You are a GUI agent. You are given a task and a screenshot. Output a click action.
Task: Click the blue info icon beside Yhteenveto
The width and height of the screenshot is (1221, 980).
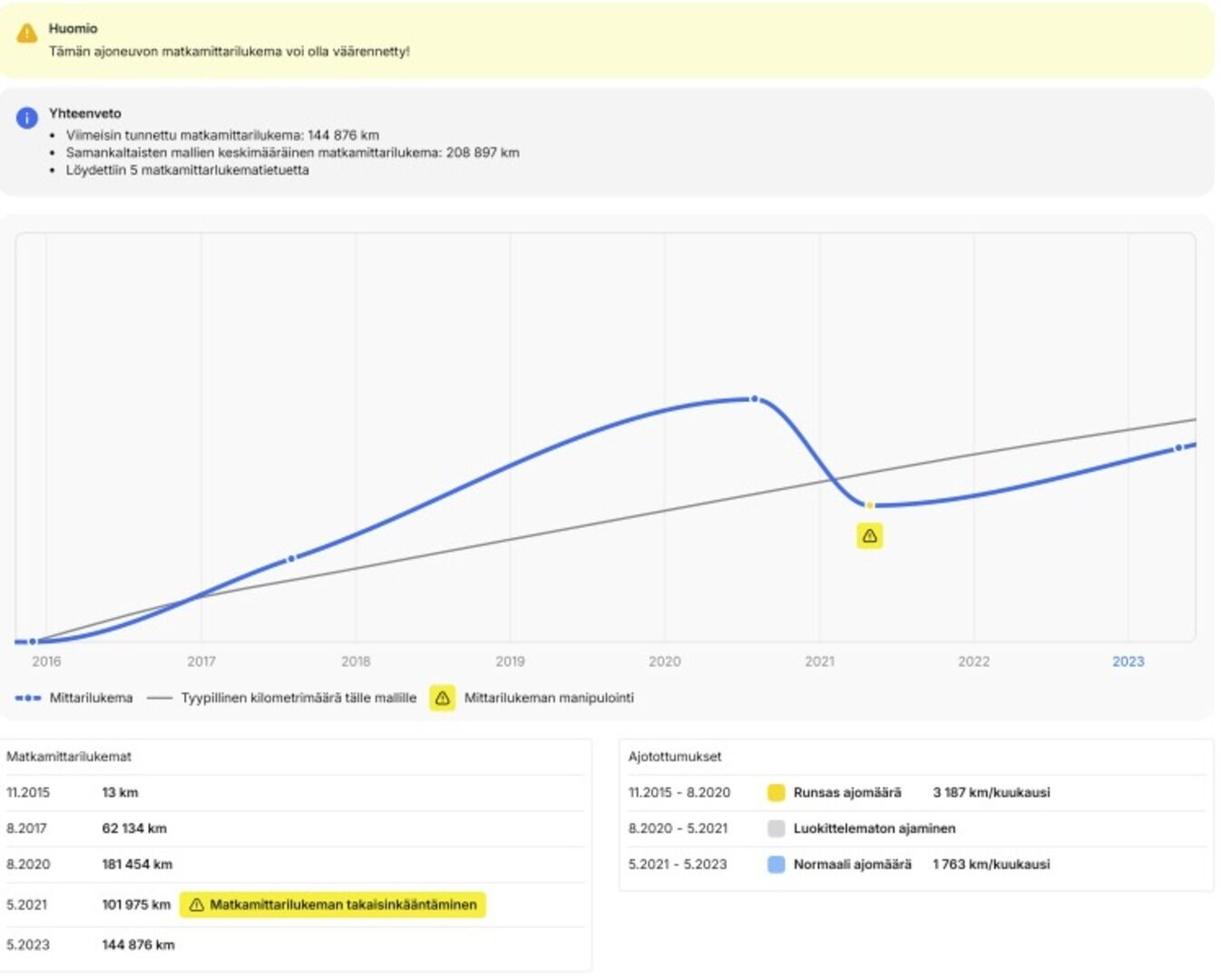[27, 118]
